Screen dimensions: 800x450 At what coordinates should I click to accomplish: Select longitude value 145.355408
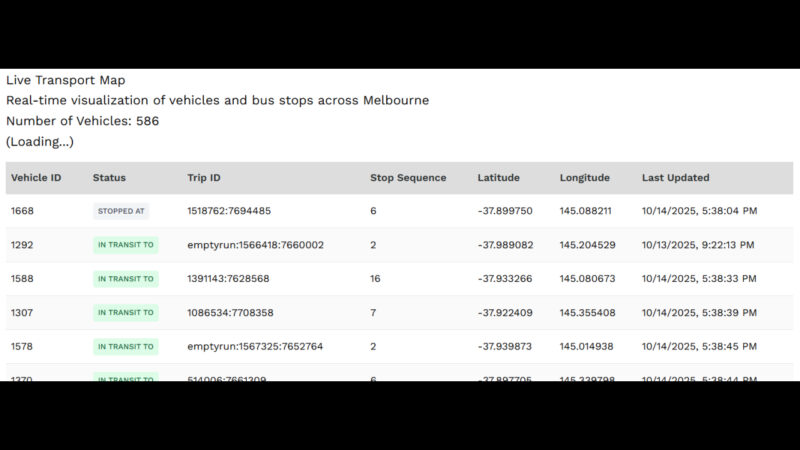[587, 313]
